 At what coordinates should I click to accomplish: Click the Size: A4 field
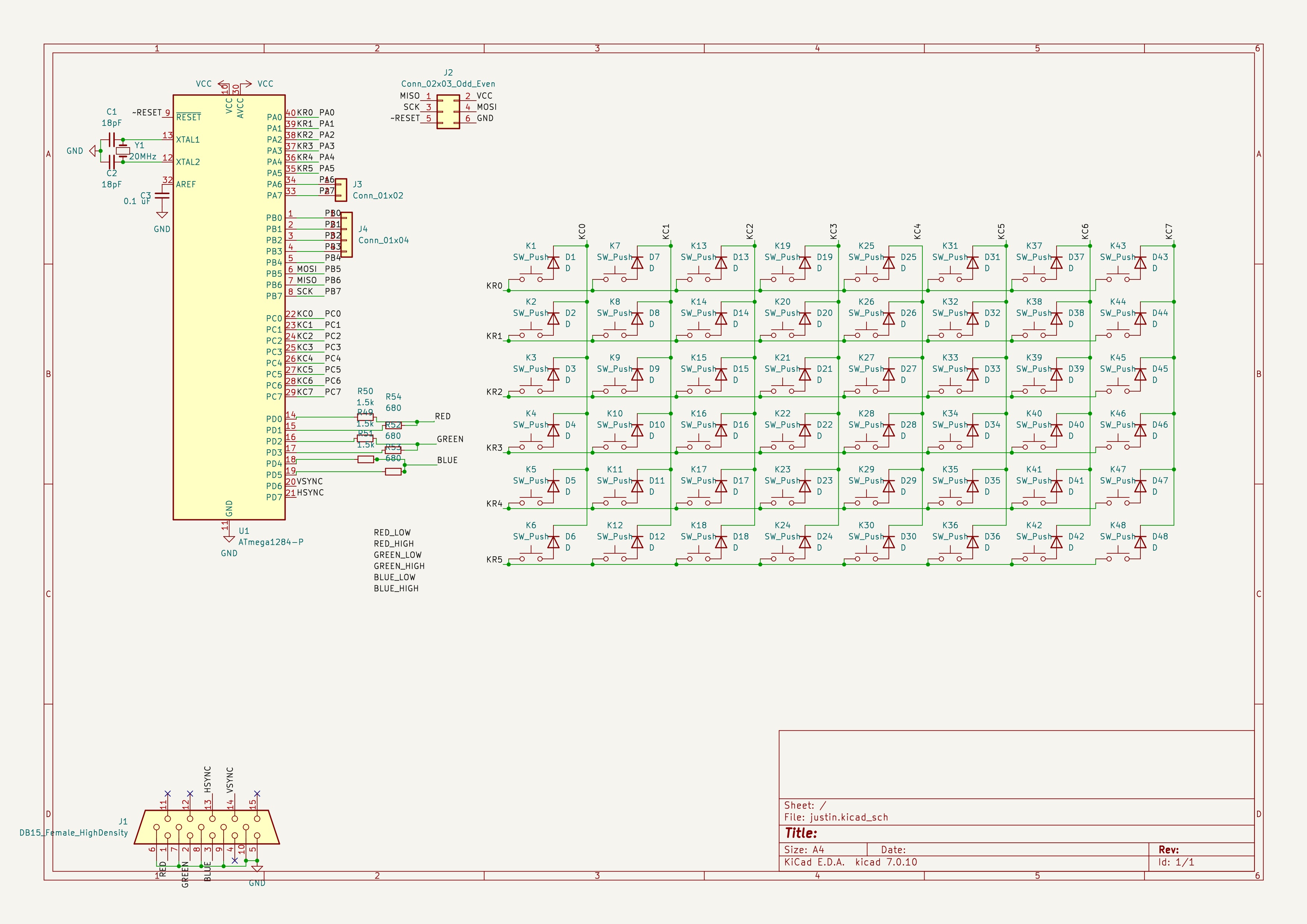804,849
